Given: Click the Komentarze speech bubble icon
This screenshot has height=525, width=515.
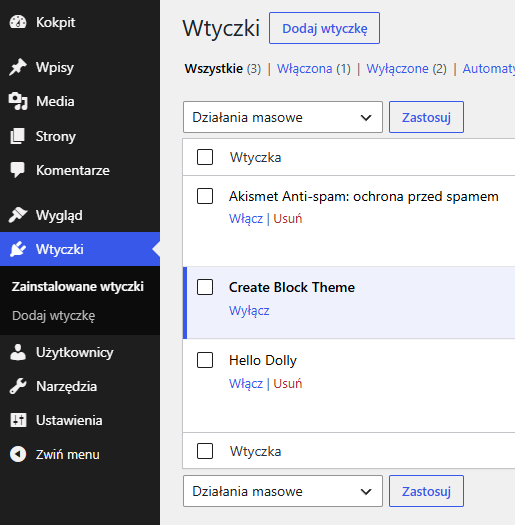Looking at the screenshot, I should click(x=18, y=170).
